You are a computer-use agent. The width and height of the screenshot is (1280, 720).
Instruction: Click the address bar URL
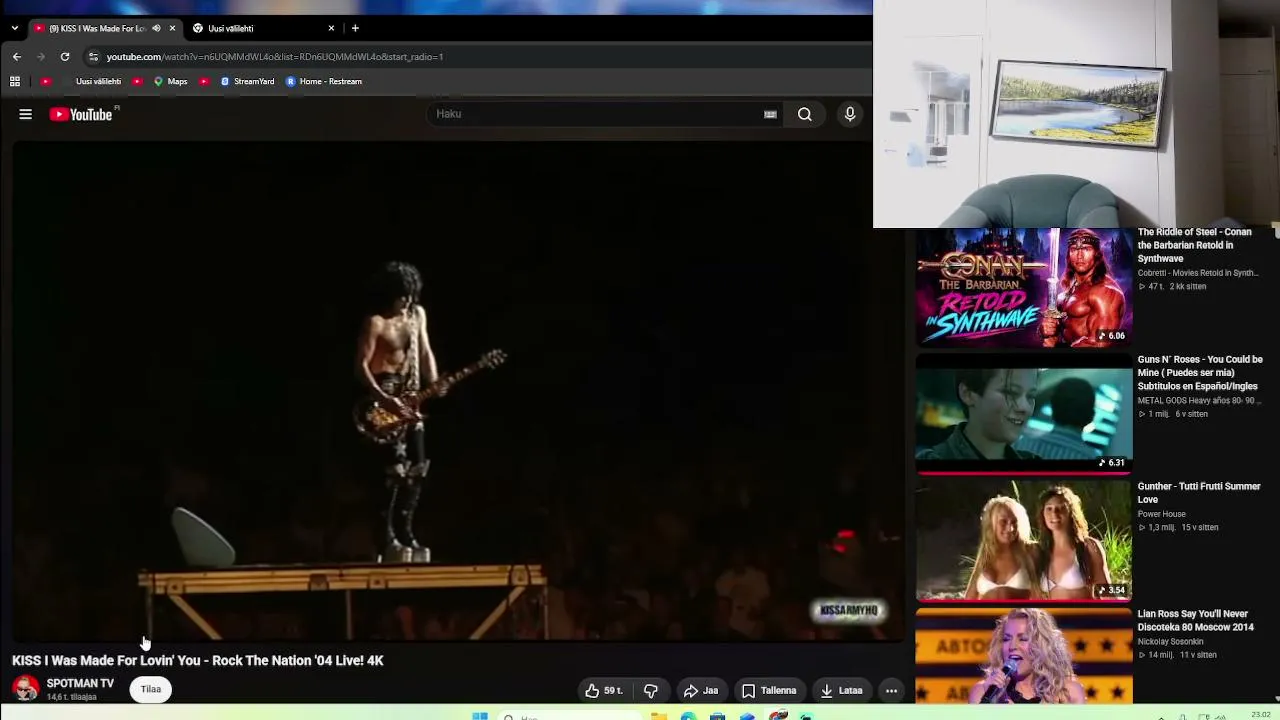coord(275,57)
